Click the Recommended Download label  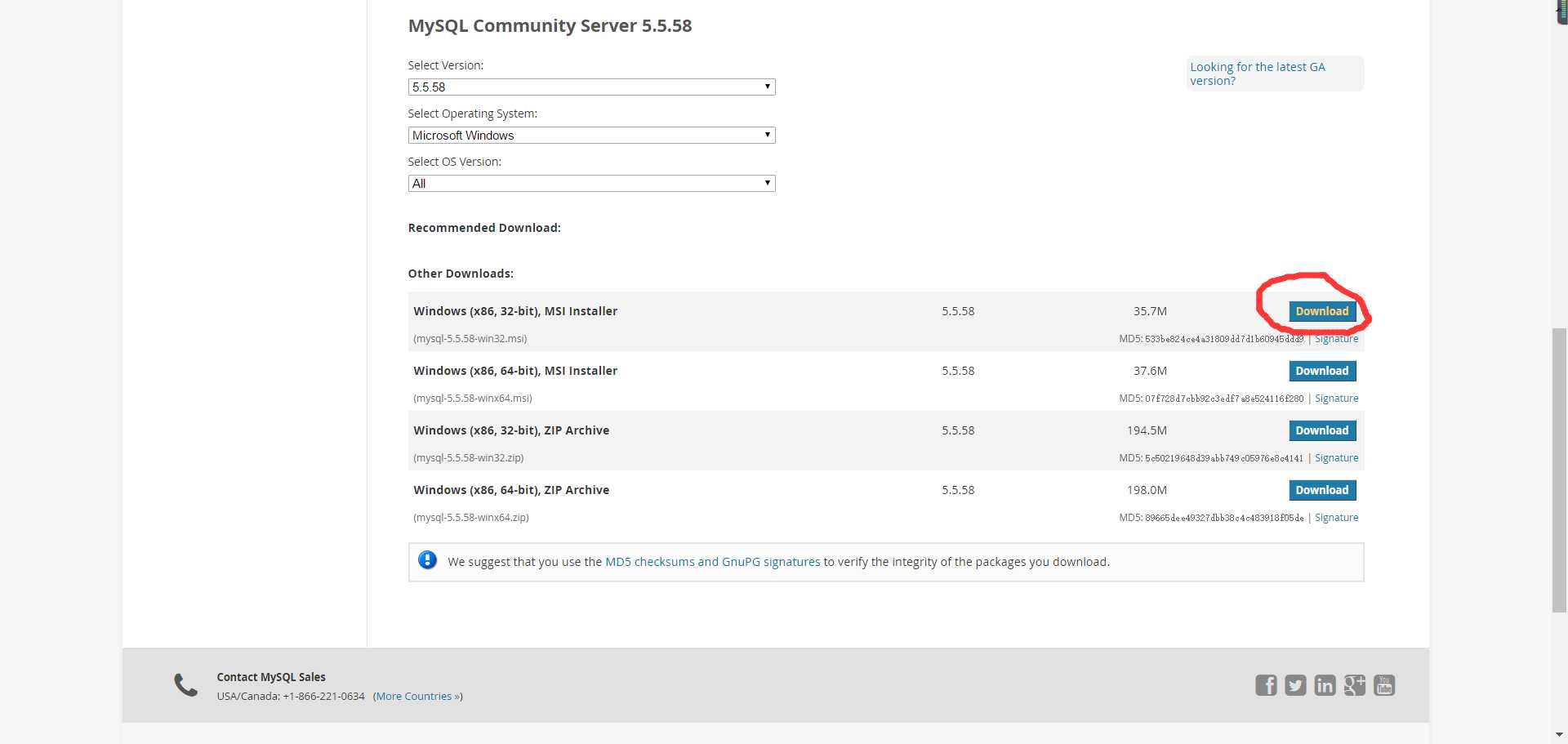[x=484, y=228]
